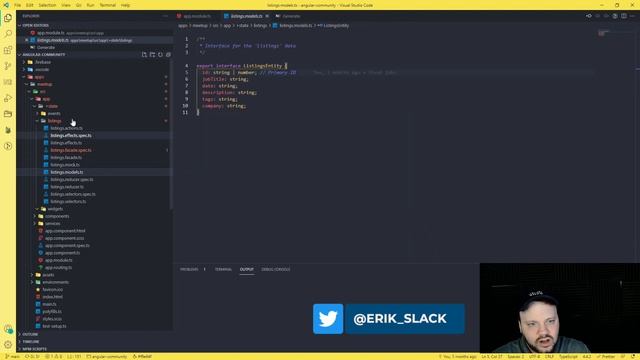Expand the services folder
This screenshot has height=360, width=640.
[x=53, y=224]
